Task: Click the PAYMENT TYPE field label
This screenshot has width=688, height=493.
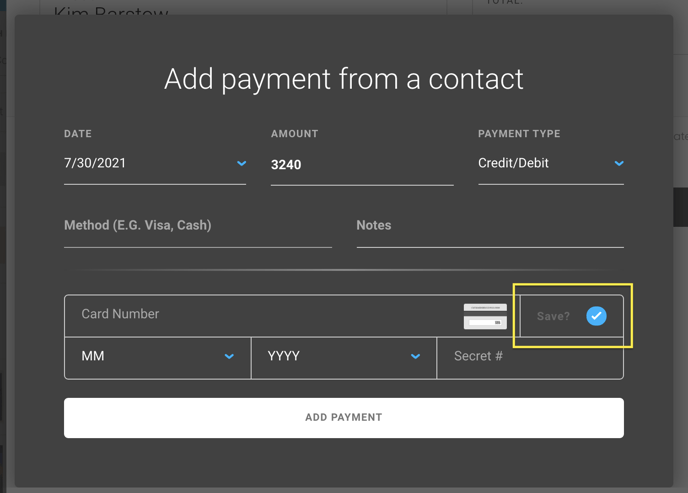Action: pyautogui.click(x=519, y=134)
